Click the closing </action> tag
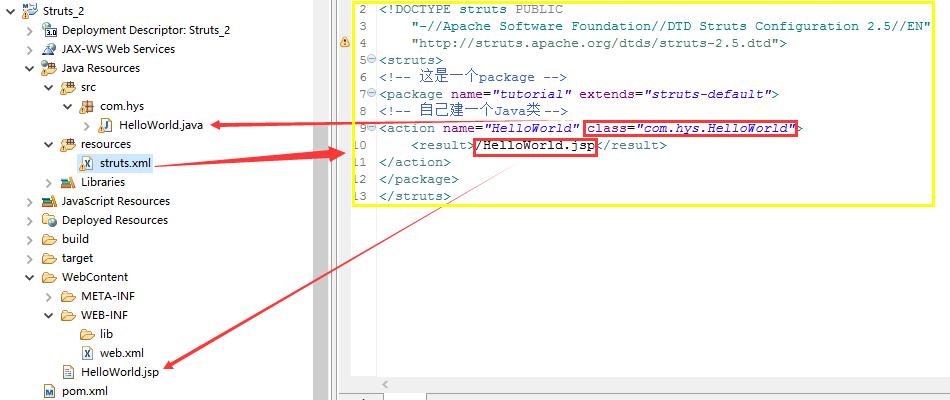Viewport: 950px width, 400px height. click(x=415, y=162)
